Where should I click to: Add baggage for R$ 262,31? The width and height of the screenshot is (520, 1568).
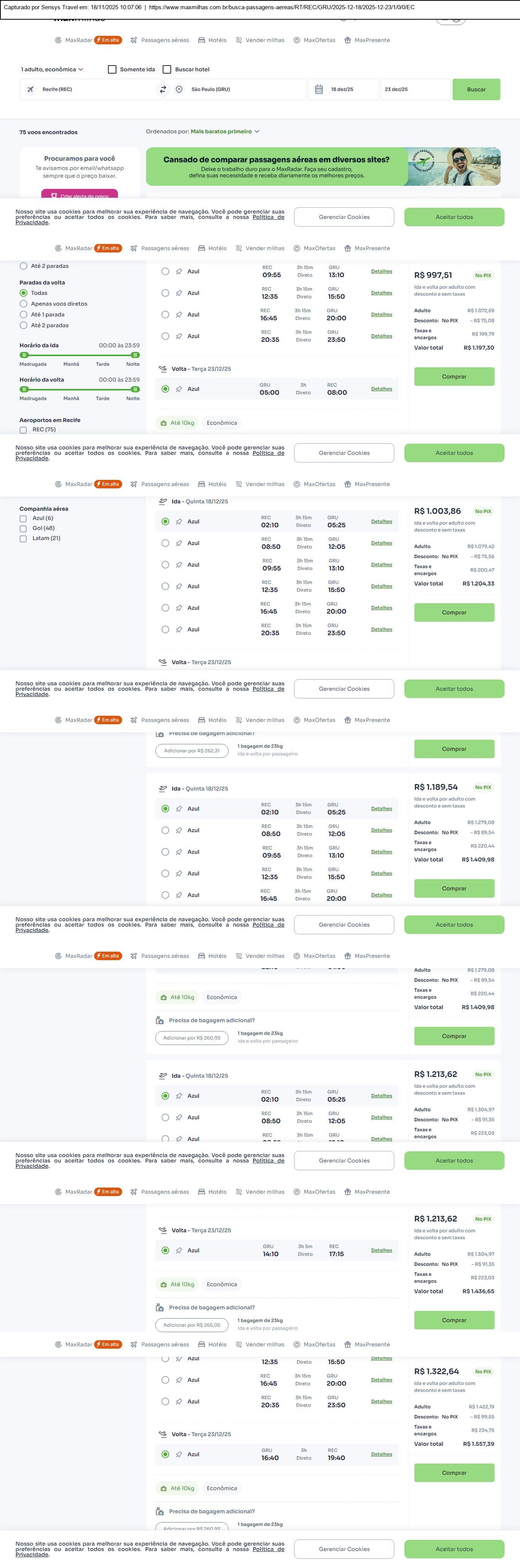coord(192,750)
